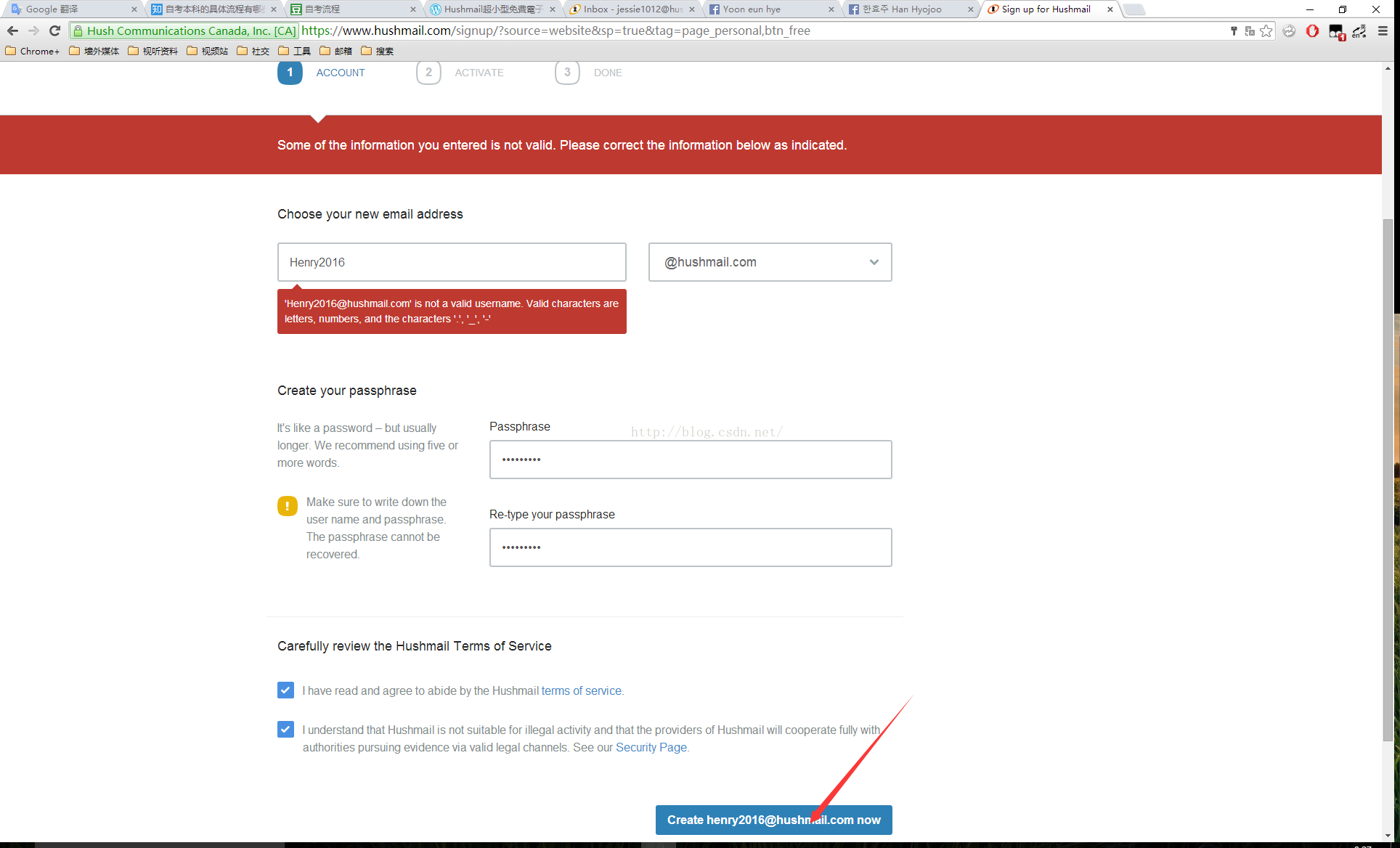The height and width of the screenshot is (848, 1400).
Task: Click the translate page icon in address bar
Action: coord(1250,30)
